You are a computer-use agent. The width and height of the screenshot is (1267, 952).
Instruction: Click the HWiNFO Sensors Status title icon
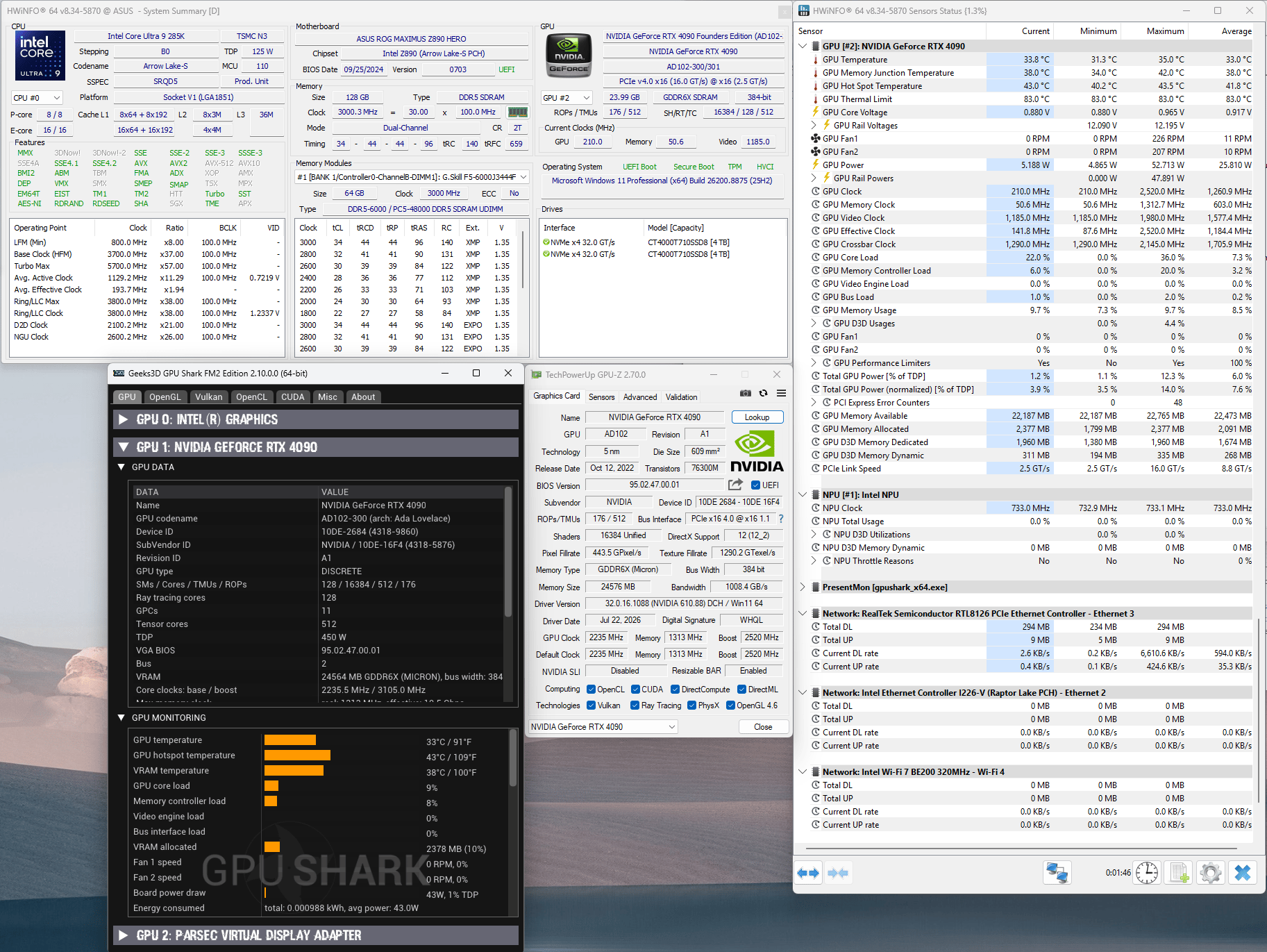coord(804,10)
